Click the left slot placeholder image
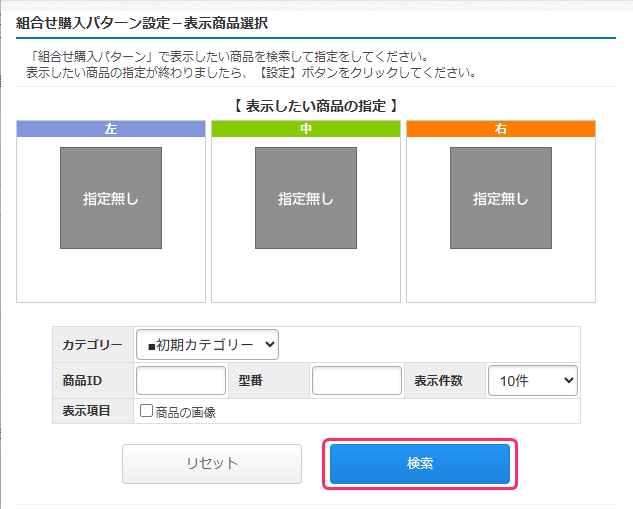 pos(111,198)
